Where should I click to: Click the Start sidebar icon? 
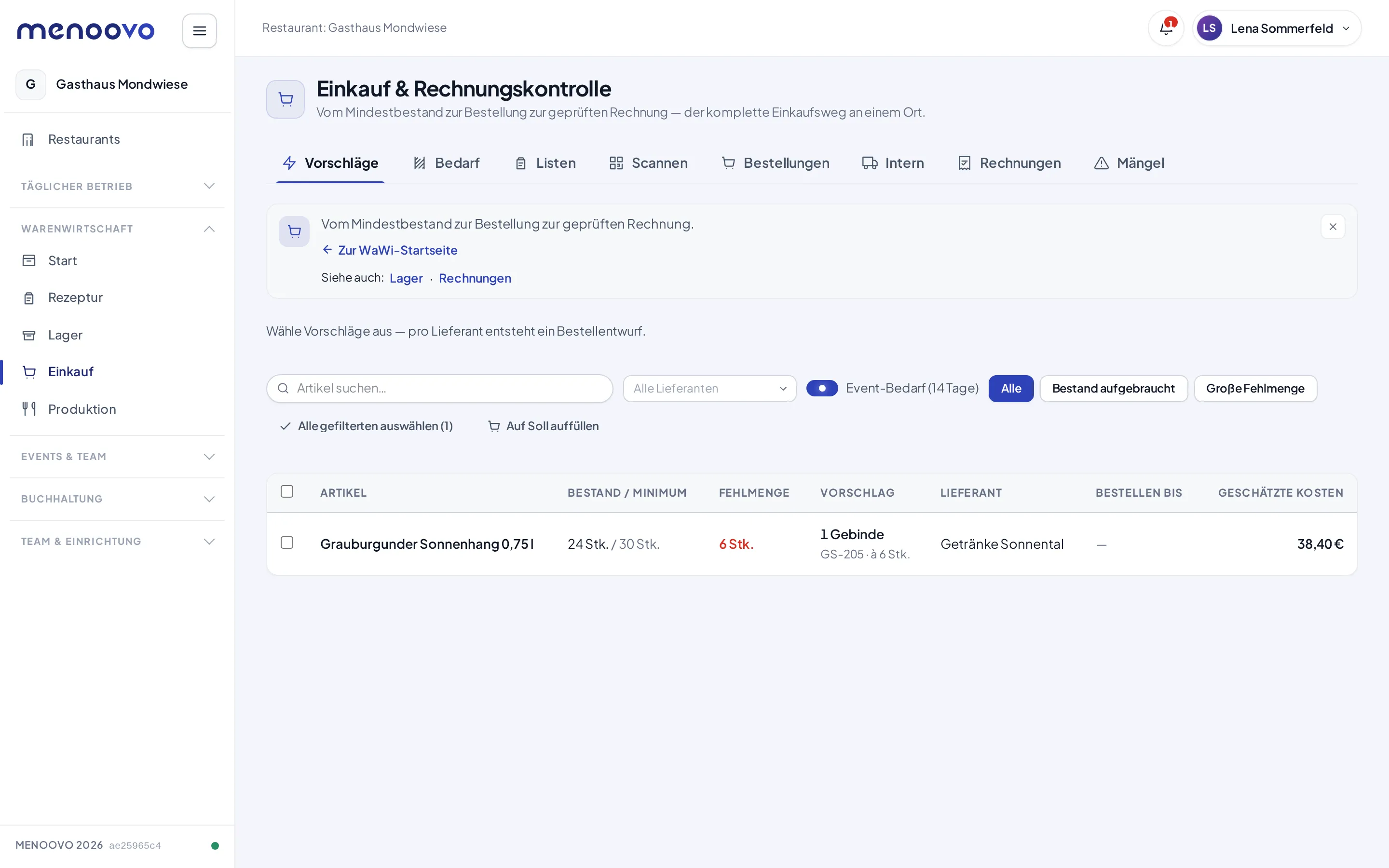29,260
